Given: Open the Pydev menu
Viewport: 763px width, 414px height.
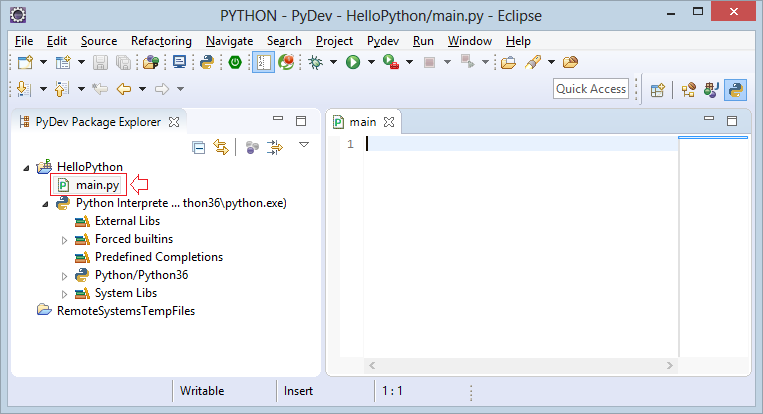Looking at the screenshot, I should point(383,41).
